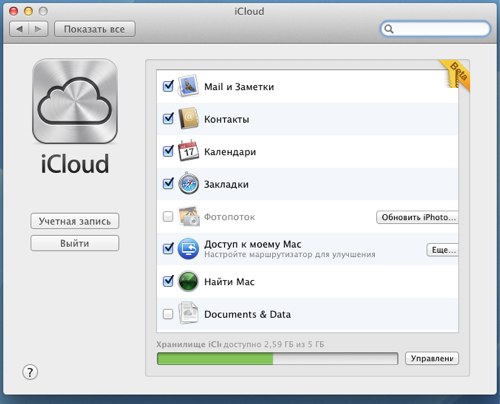The height and width of the screenshot is (404, 500).
Task: Click the Calendar icon showing 17
Action: (188, 151)
